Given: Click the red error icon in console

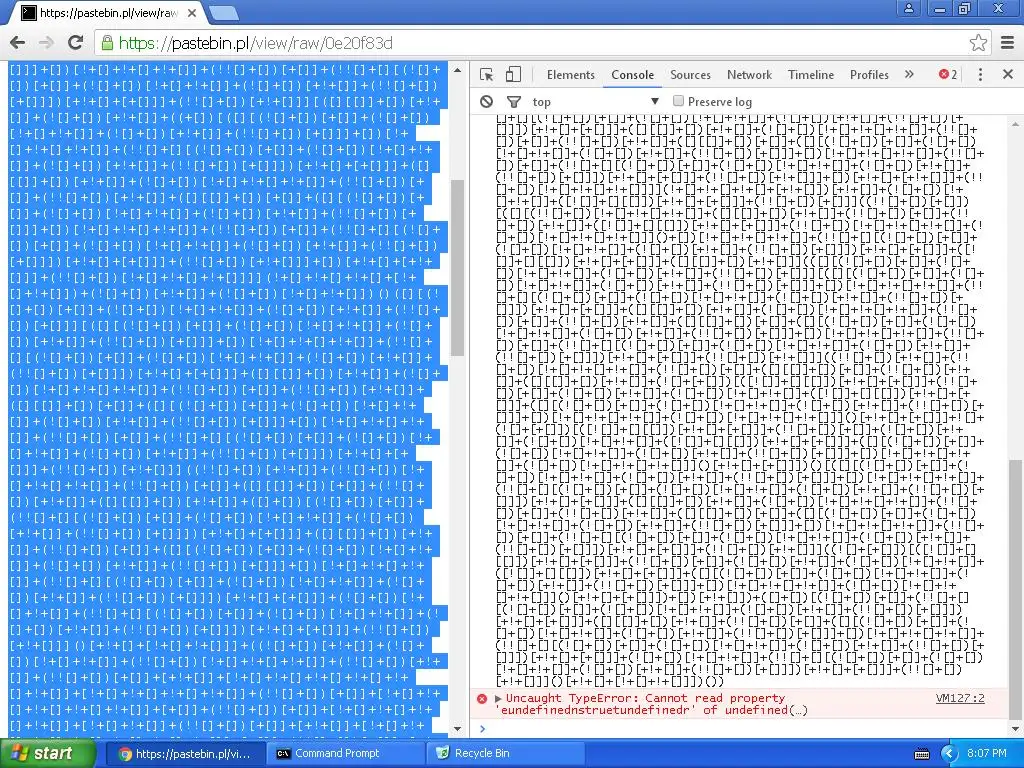Looking at the screenshot, I should pyautogui.click(x=482, y=698).
